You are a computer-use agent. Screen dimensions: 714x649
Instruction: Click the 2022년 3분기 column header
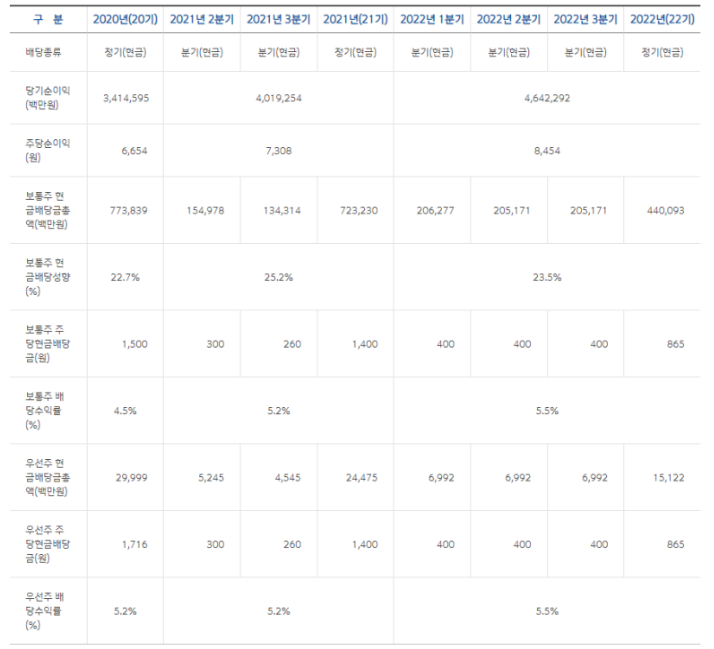point(586,20)
